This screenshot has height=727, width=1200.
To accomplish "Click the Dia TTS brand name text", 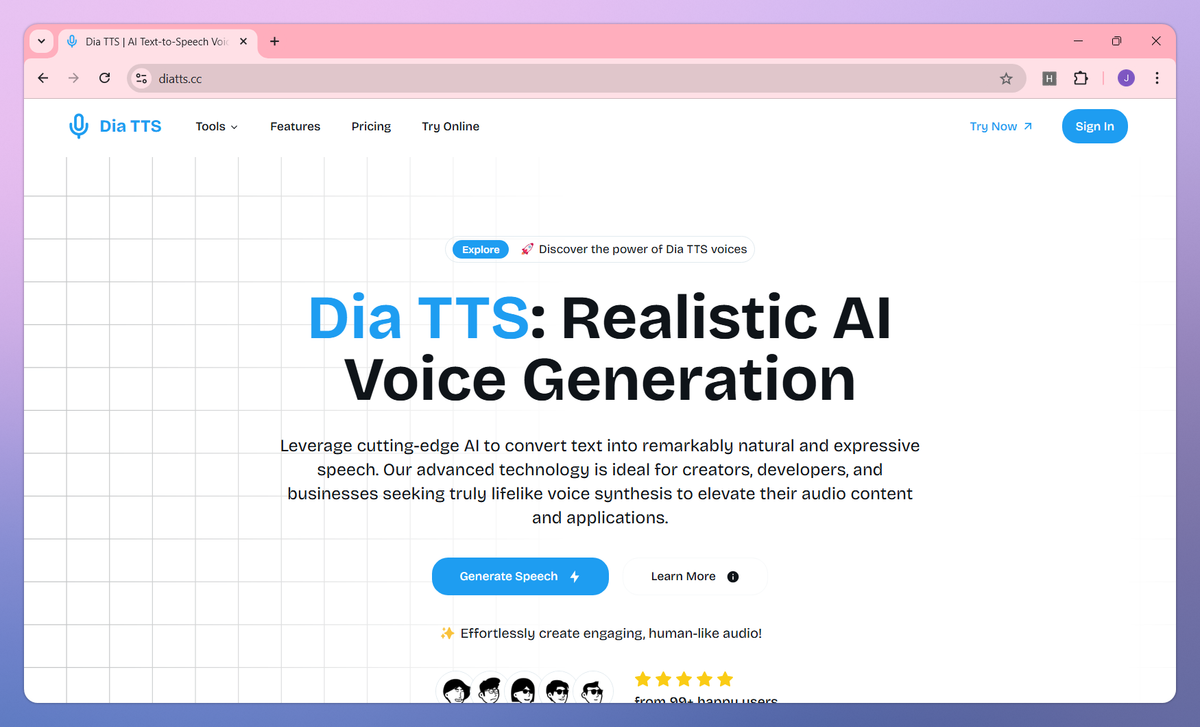I will point(130,126).
